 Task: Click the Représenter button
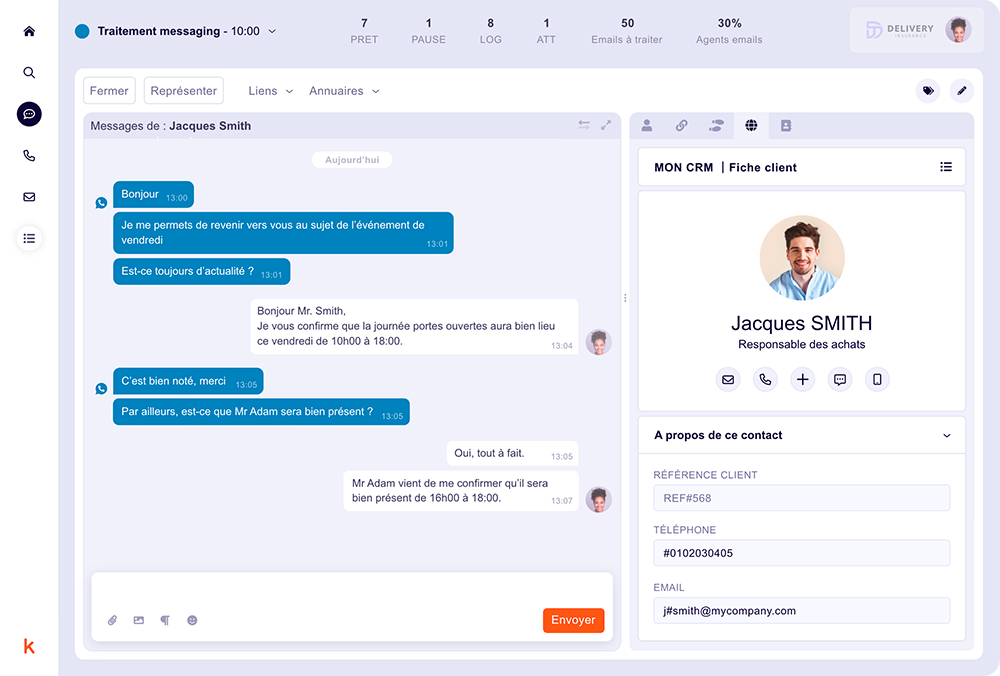point(184,91)
